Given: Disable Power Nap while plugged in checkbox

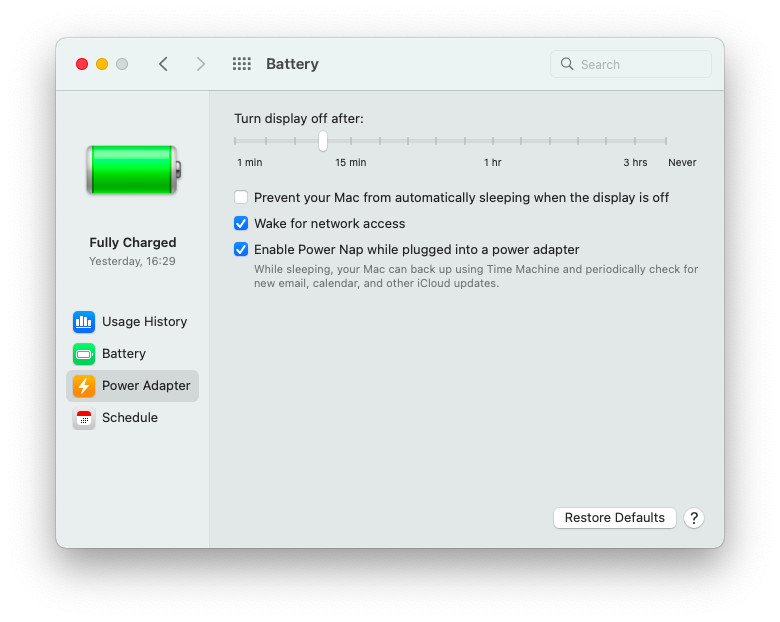Looking at the screenshot, I should (x=241, y=249).
